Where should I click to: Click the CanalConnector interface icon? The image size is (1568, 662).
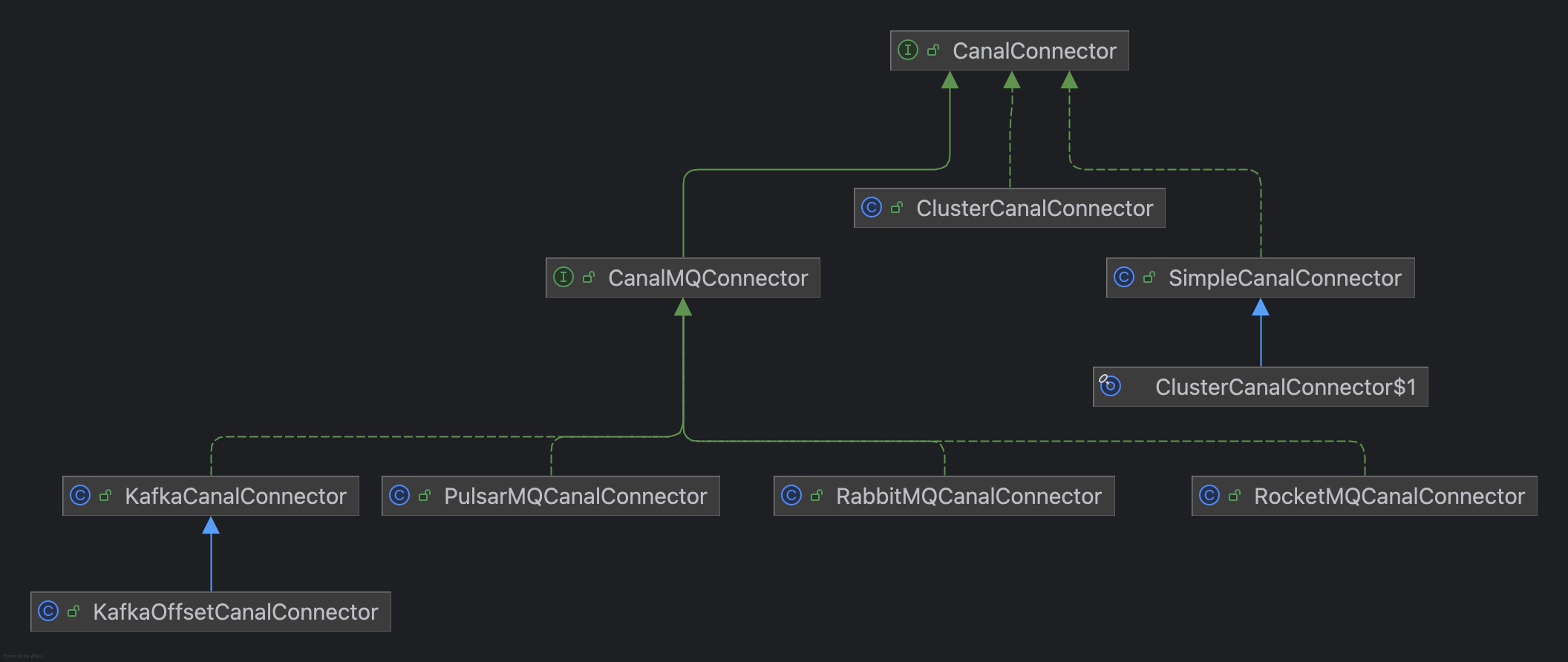(x=907, y=50)
